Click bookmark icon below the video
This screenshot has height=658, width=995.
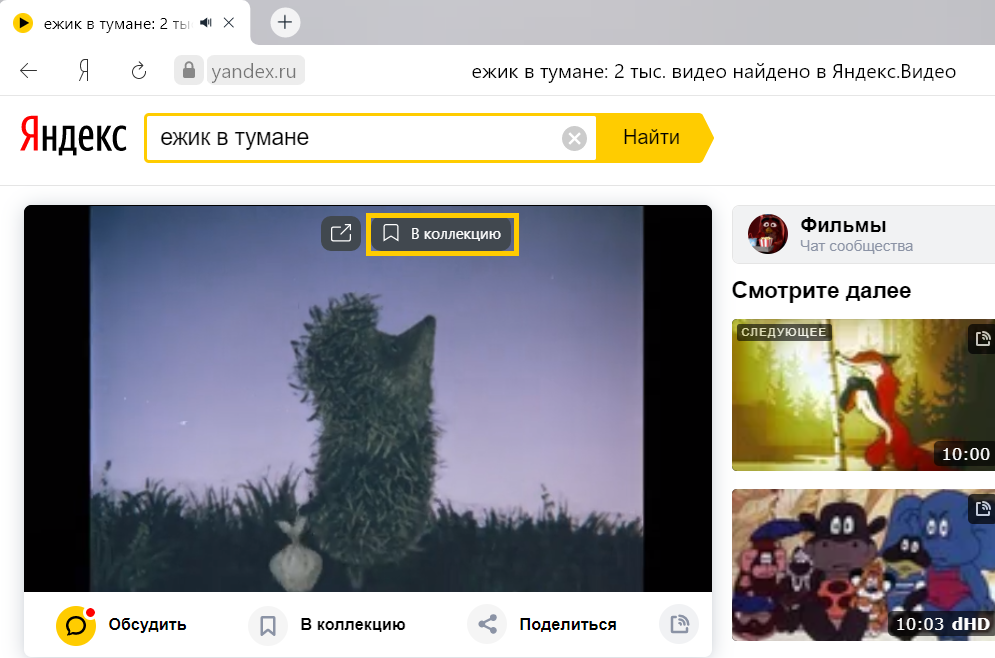pos(268,626)
